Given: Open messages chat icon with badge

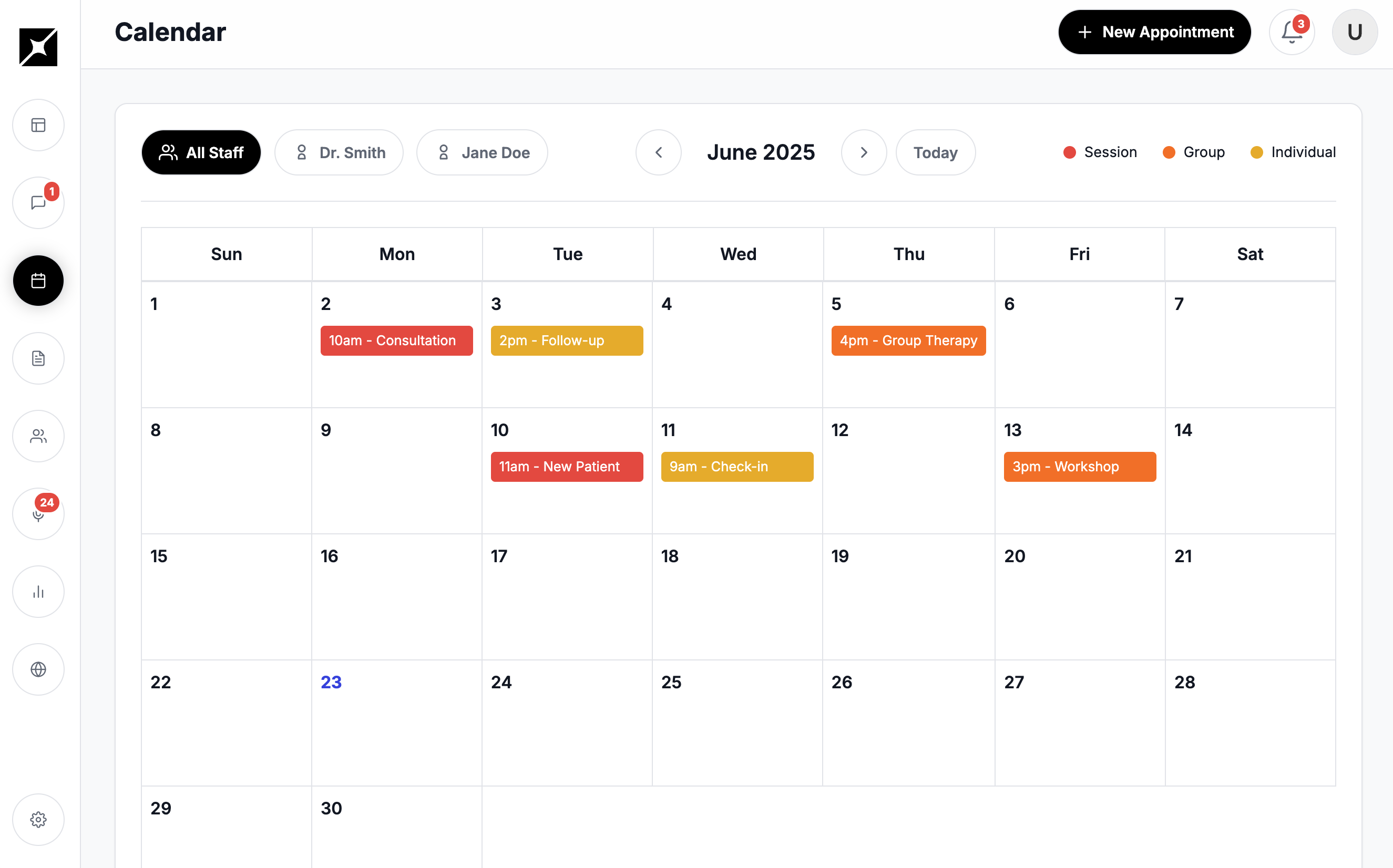Looking at the screenshot, I should [x=38, y=203].
